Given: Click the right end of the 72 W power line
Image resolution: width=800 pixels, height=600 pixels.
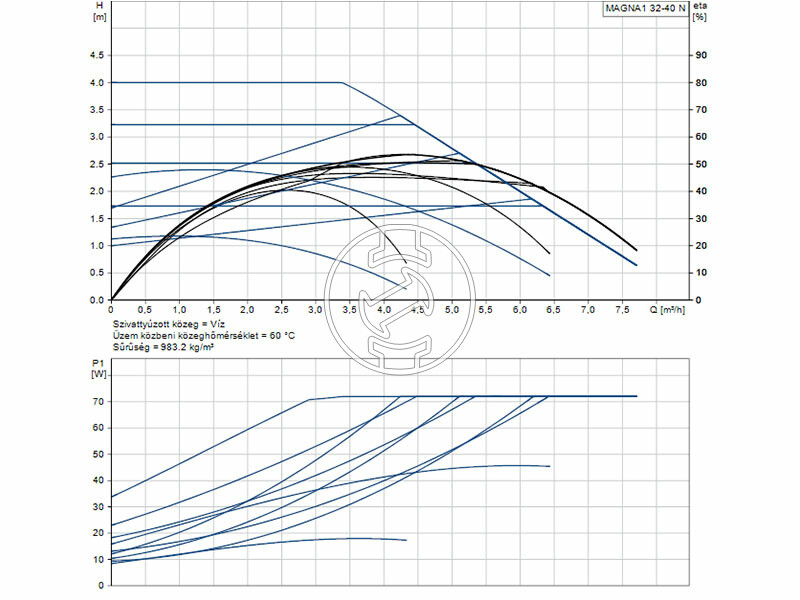Looking at the screenshot, I should point(636,396).
